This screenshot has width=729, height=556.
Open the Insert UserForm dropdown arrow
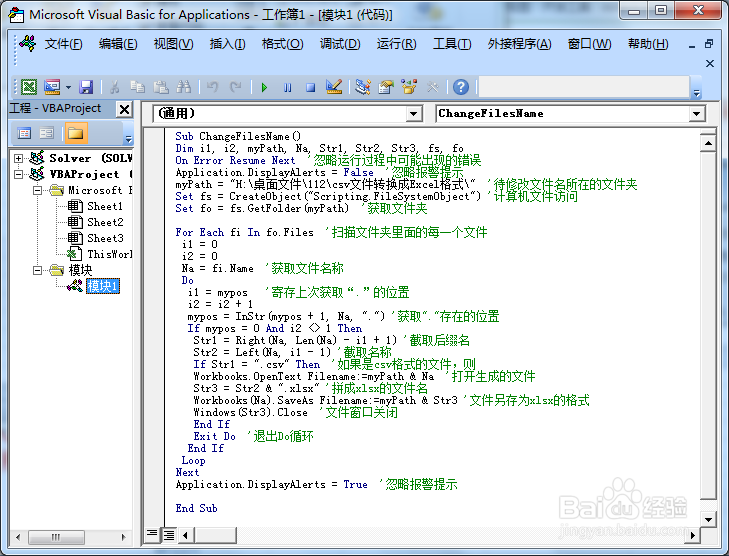click(x=68, y=87)
